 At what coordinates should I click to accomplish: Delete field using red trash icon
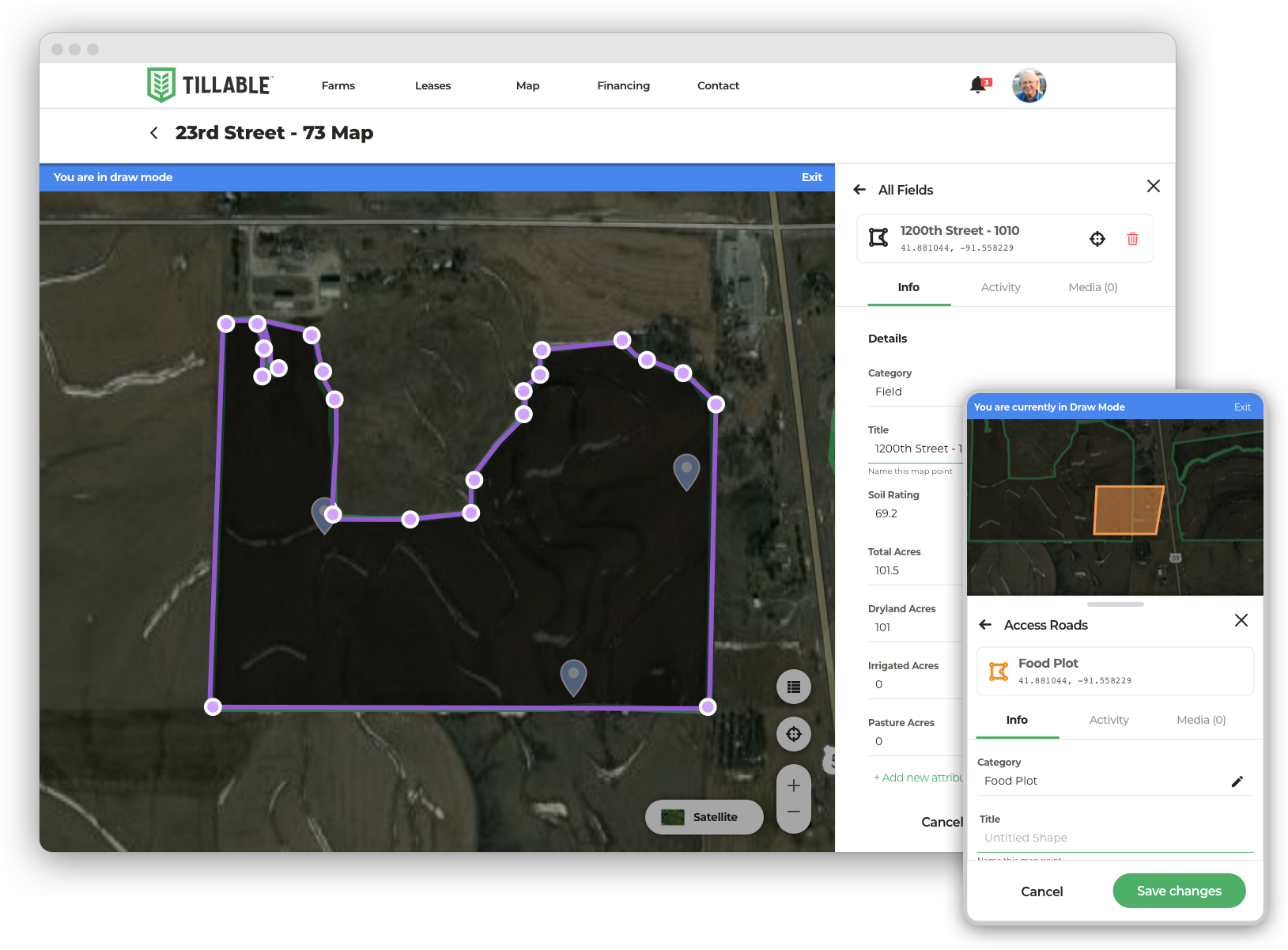(x=1132, y=239)
